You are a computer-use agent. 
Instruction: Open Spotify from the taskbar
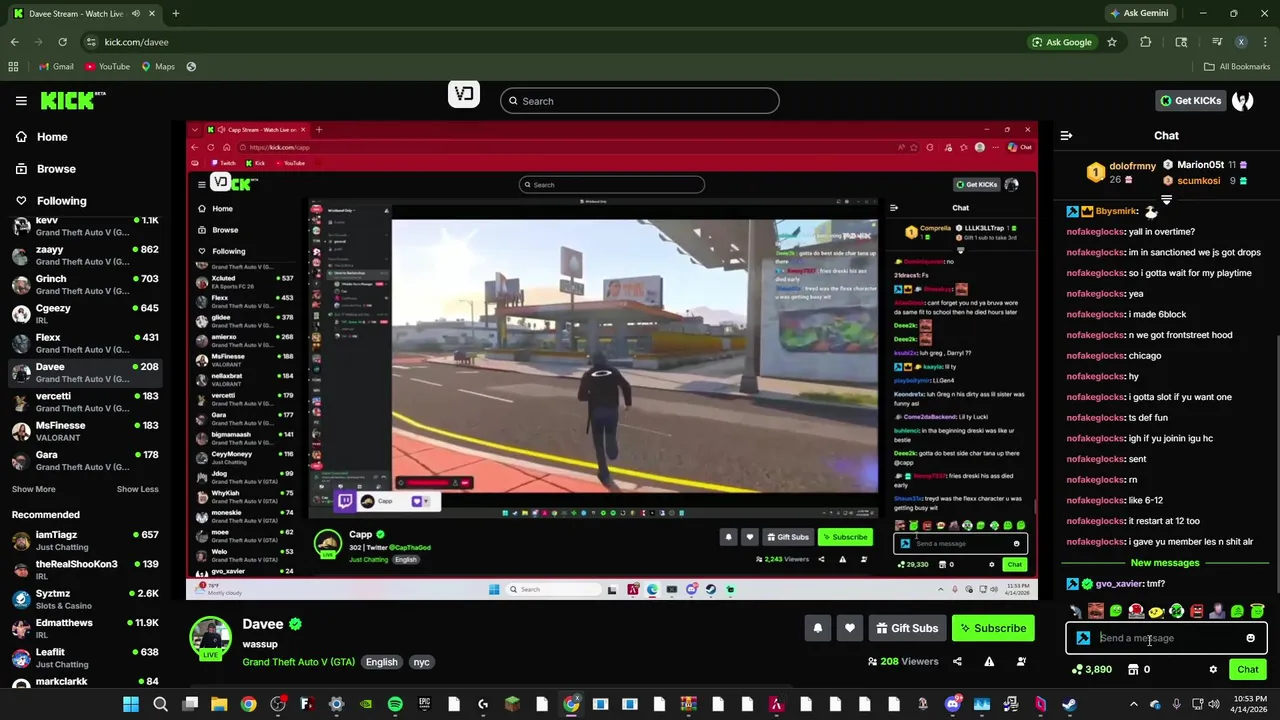coord(395,704)
